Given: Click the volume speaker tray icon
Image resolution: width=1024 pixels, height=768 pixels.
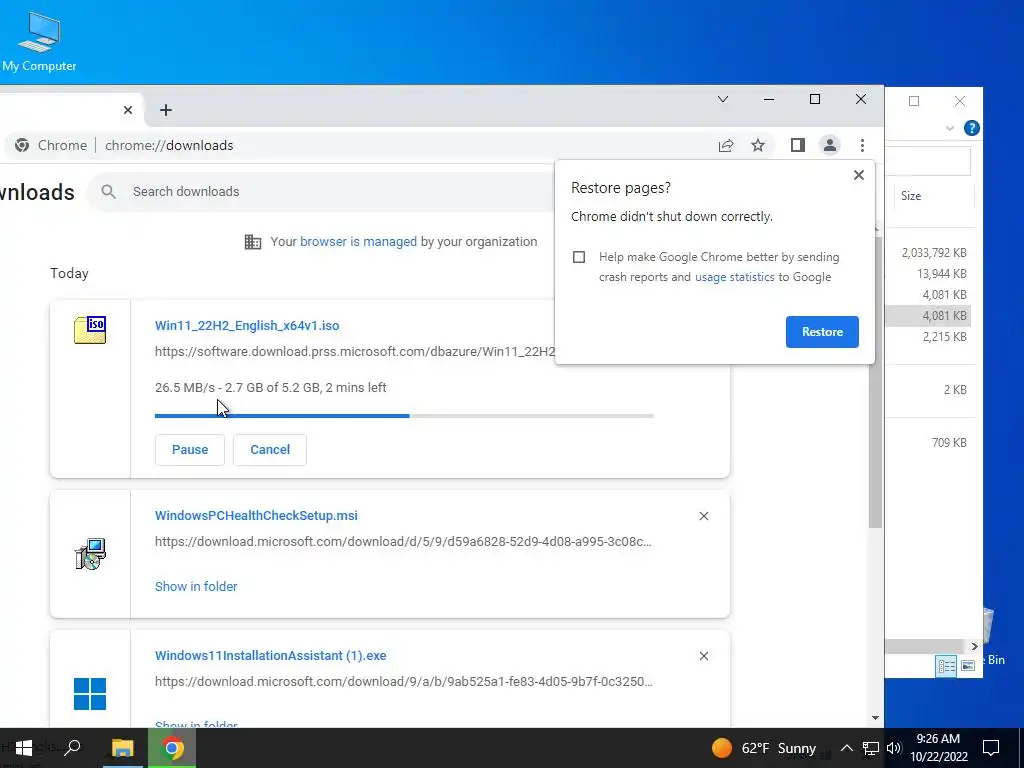Looking at the screenshot, I should pos(894,748).
